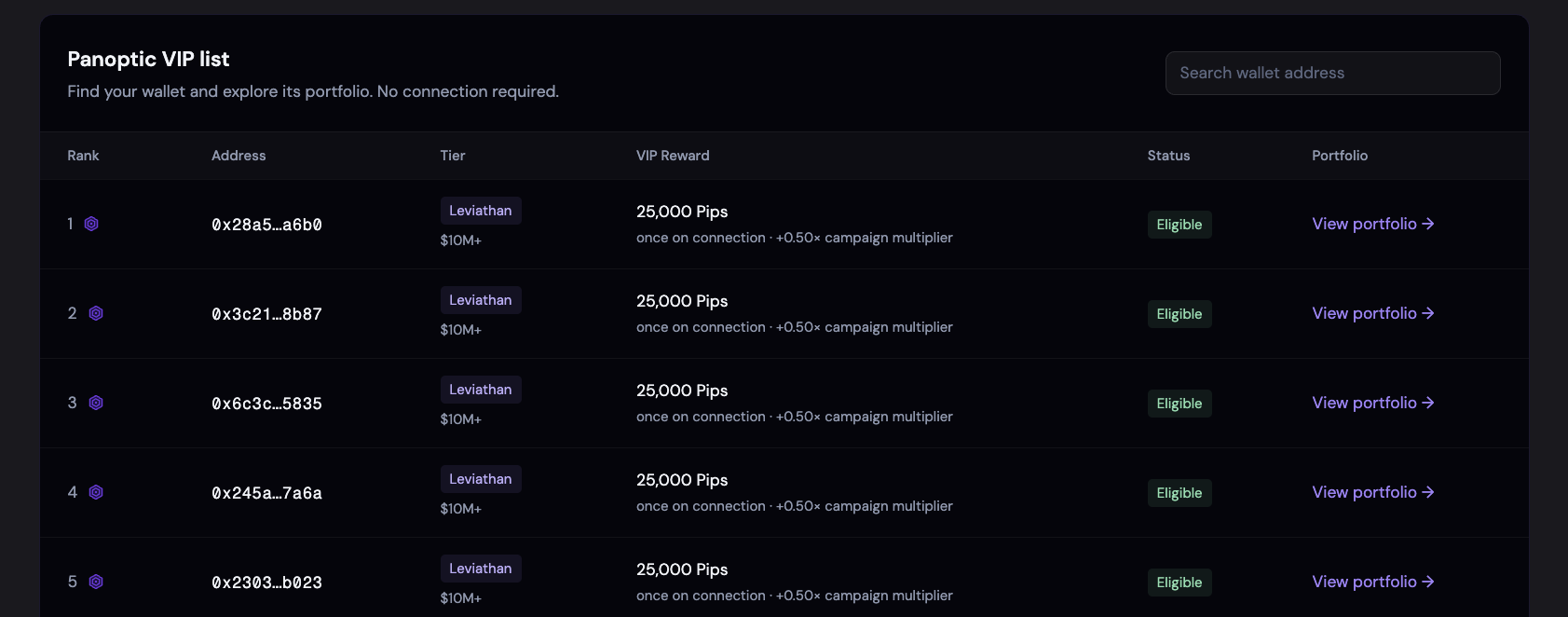Image resolution: width=1568 pixels, height=617 pixels.
Task: Click the Eligible badge in the first row
Action: tap(1179, 225)
